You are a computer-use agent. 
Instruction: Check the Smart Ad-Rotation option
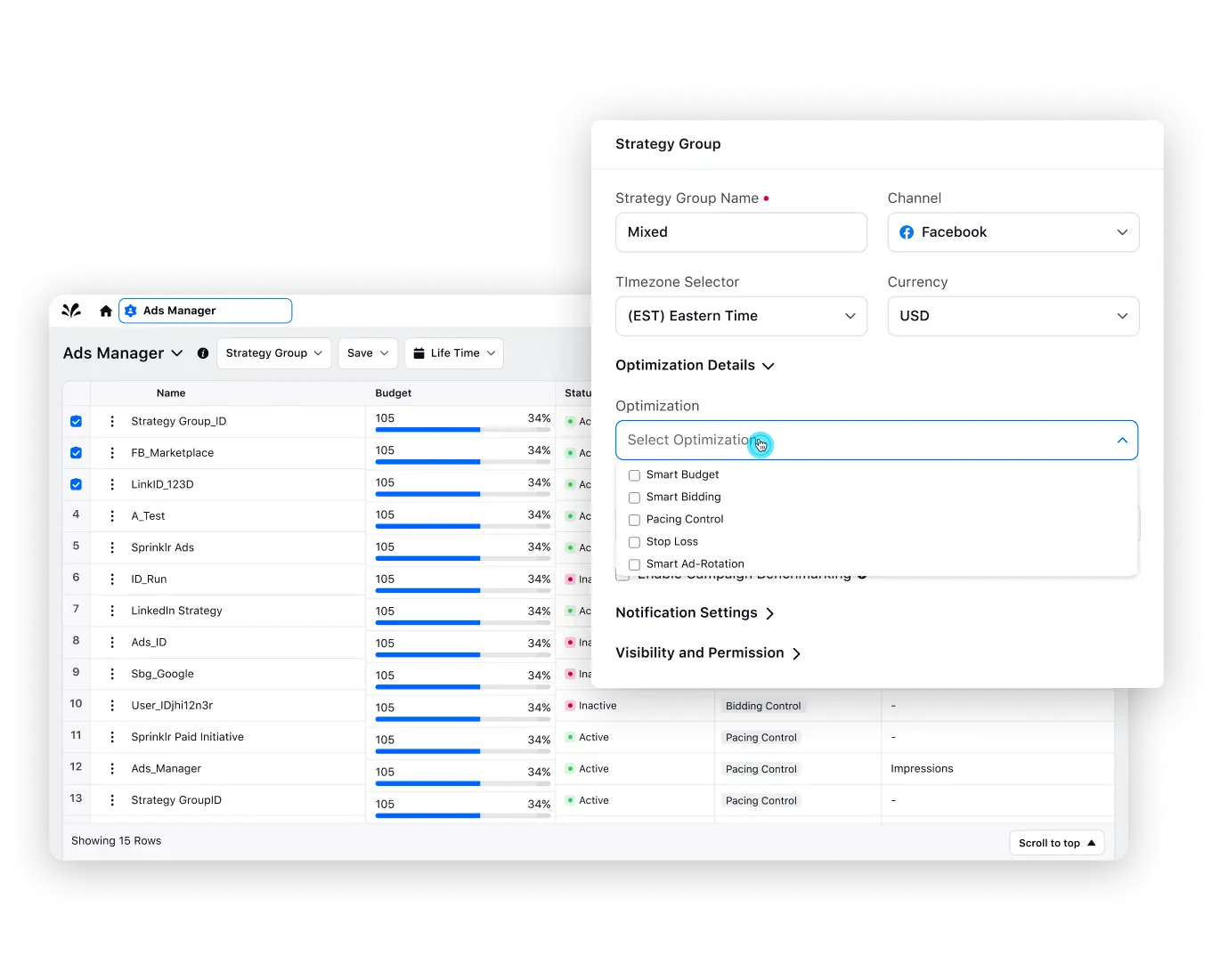(x=634, y=564)
